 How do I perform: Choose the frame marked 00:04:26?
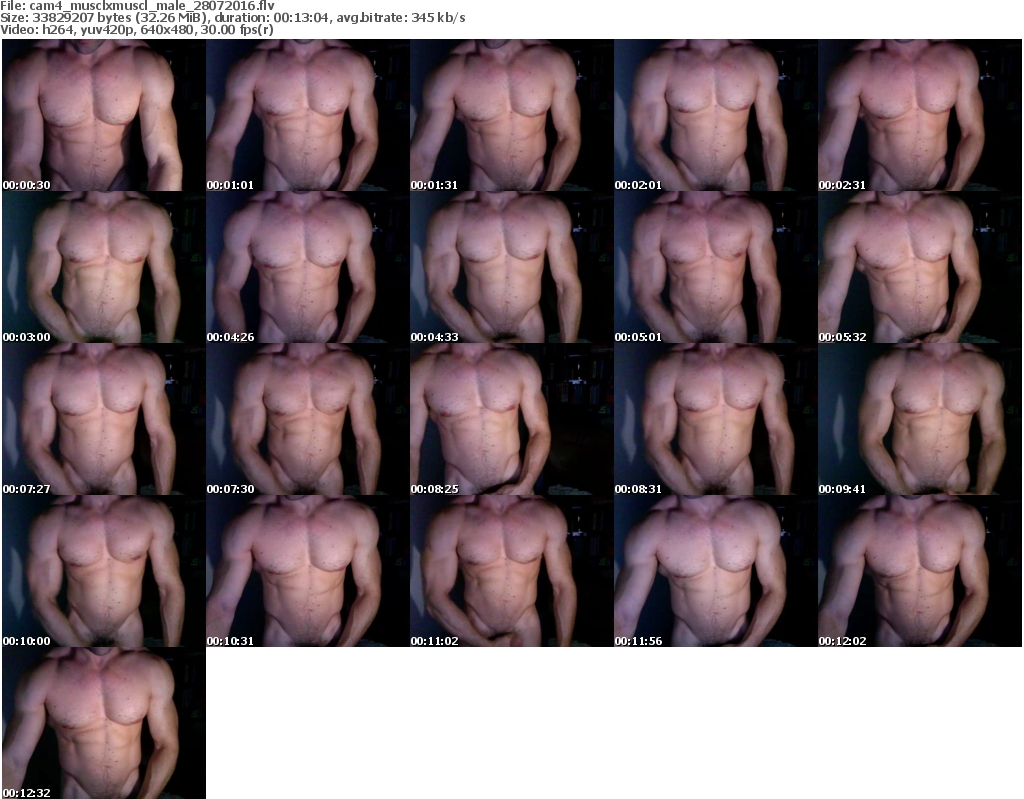coord(308,267)
